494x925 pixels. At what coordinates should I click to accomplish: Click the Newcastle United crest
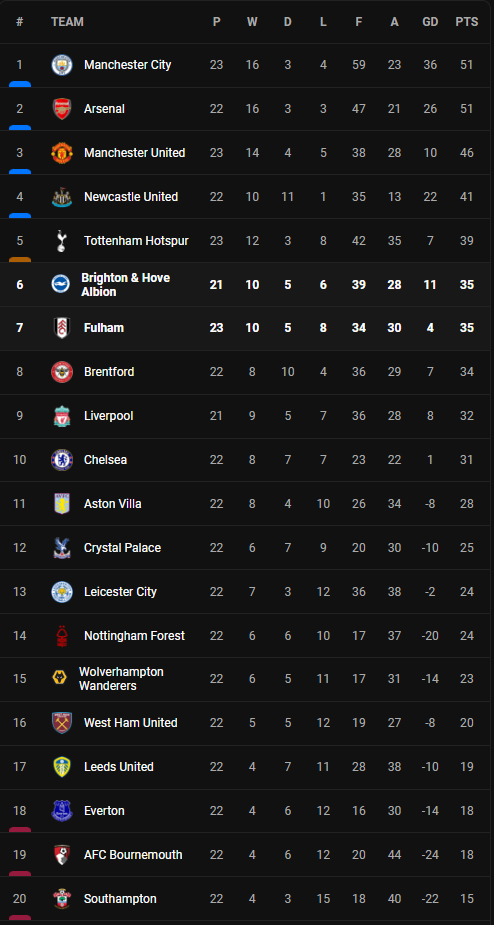tap(61, 197)
